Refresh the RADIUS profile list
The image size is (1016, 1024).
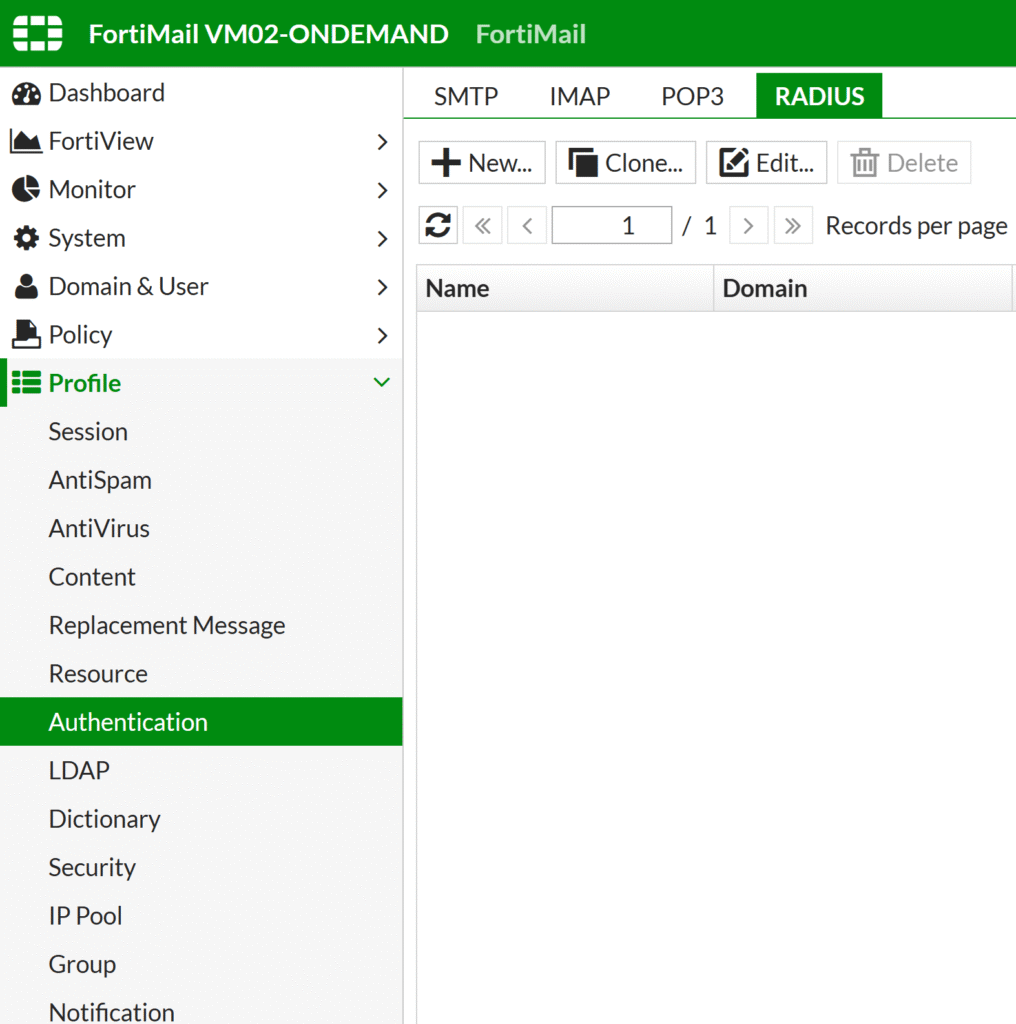[437, 225]
